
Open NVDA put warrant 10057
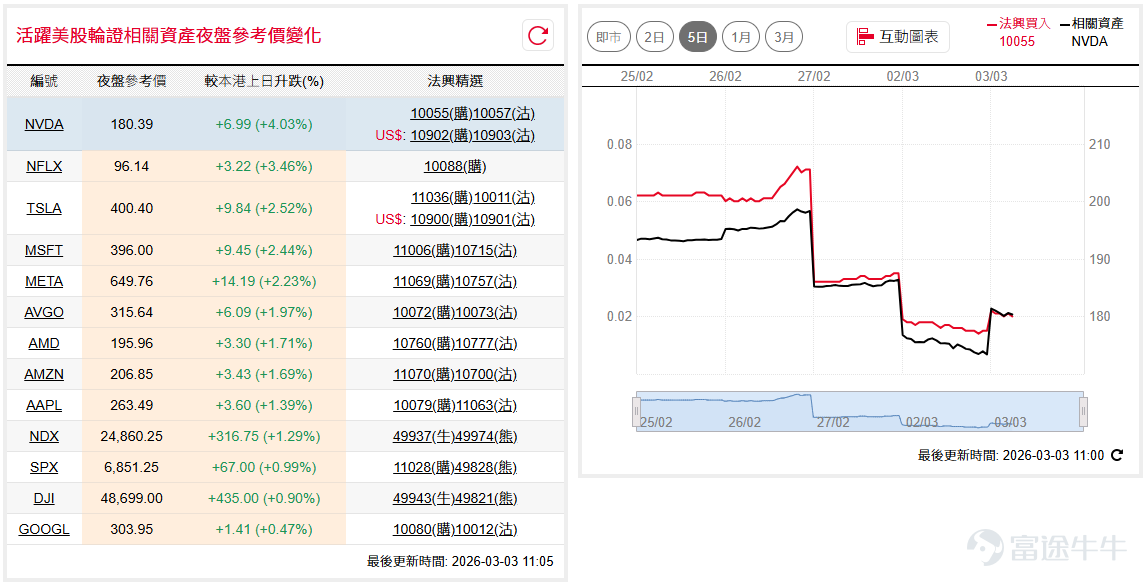pos(504,113)
